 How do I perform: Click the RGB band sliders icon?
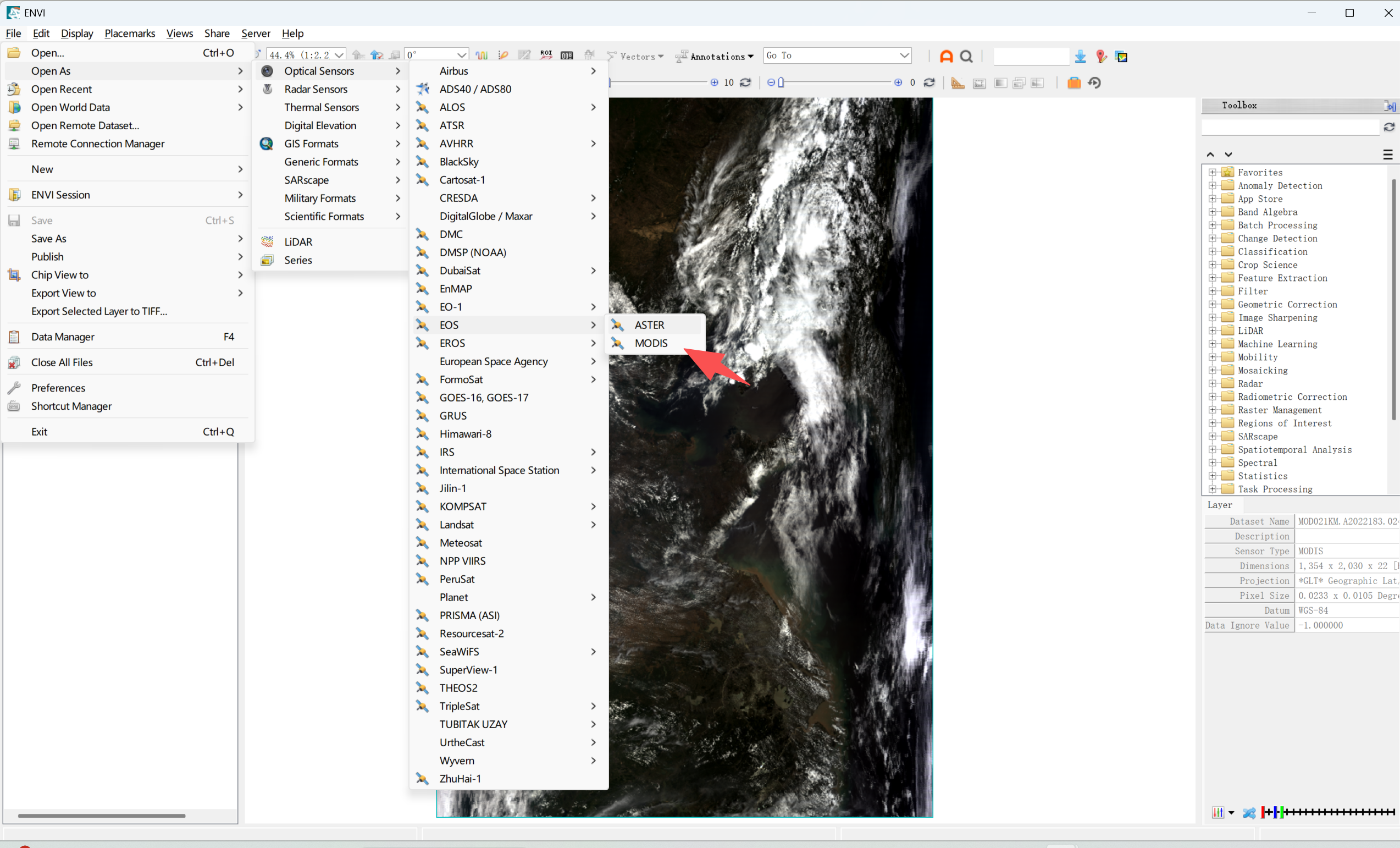pos(1218,812)
